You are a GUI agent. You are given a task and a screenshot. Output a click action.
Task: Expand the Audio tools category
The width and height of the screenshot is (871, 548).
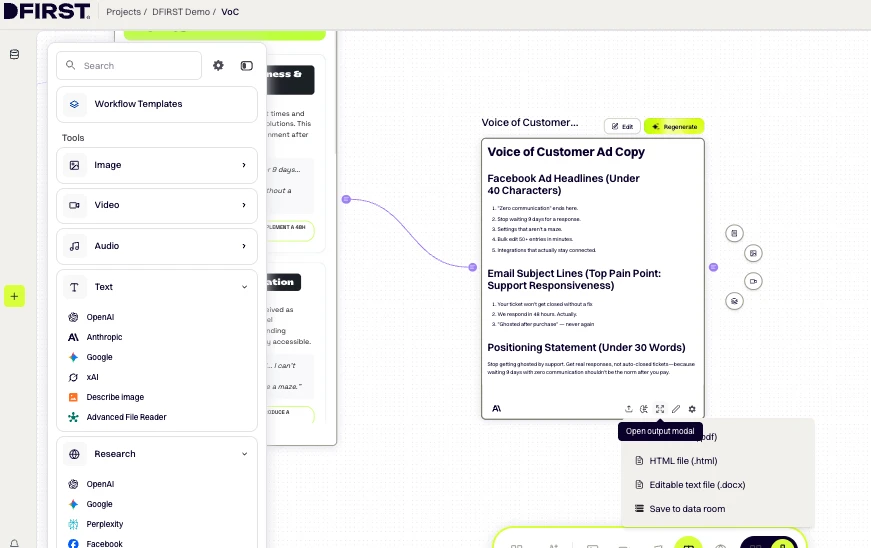(x=157, y=246)
